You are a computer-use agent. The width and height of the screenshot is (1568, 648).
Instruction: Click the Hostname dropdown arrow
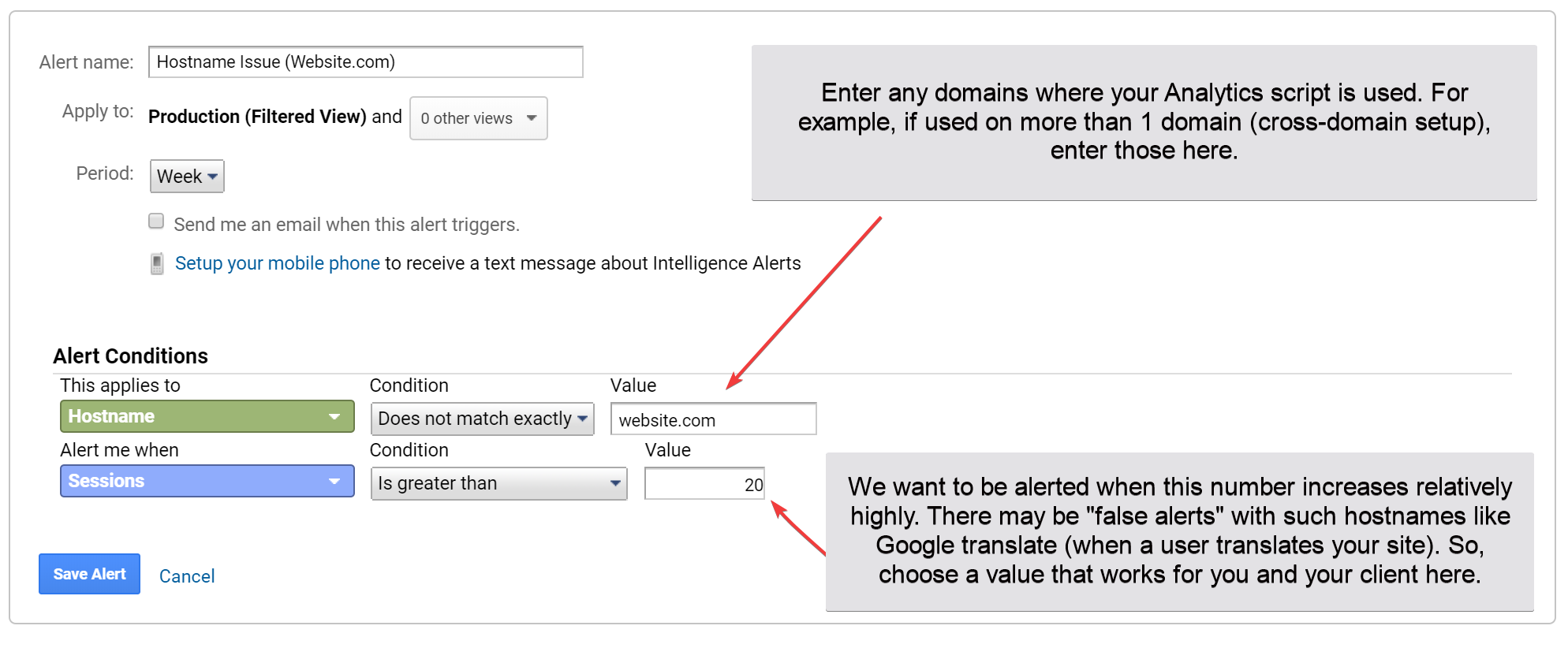pos(334,416)
